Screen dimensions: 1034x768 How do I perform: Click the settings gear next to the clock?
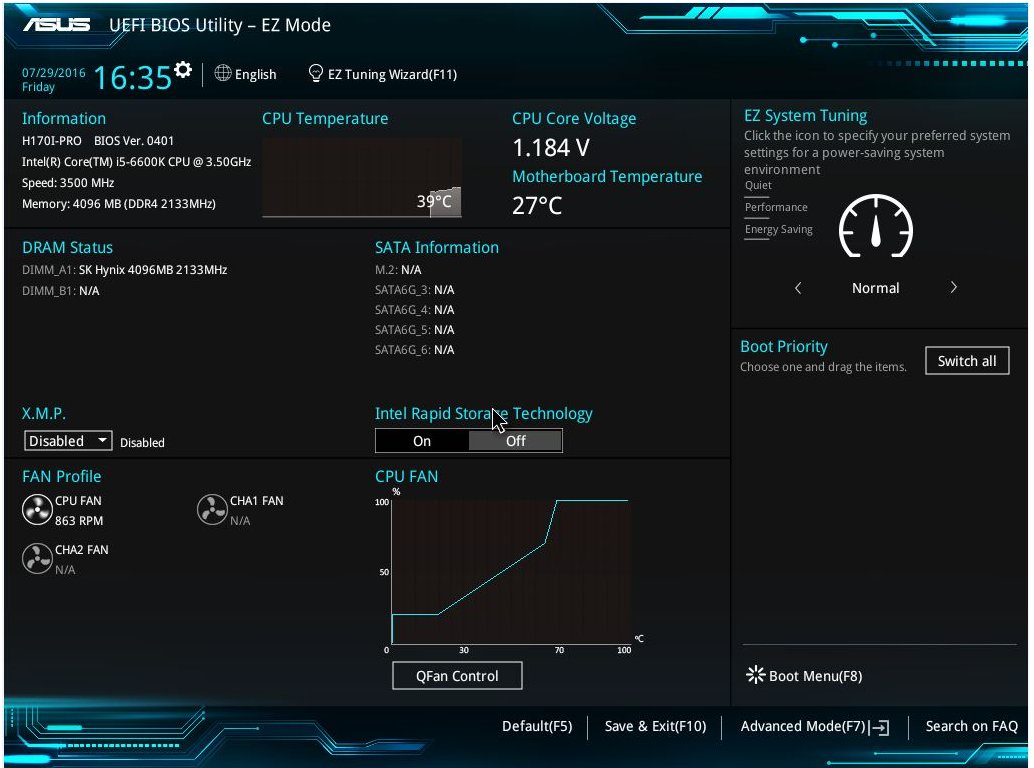[x=182, y=69]
